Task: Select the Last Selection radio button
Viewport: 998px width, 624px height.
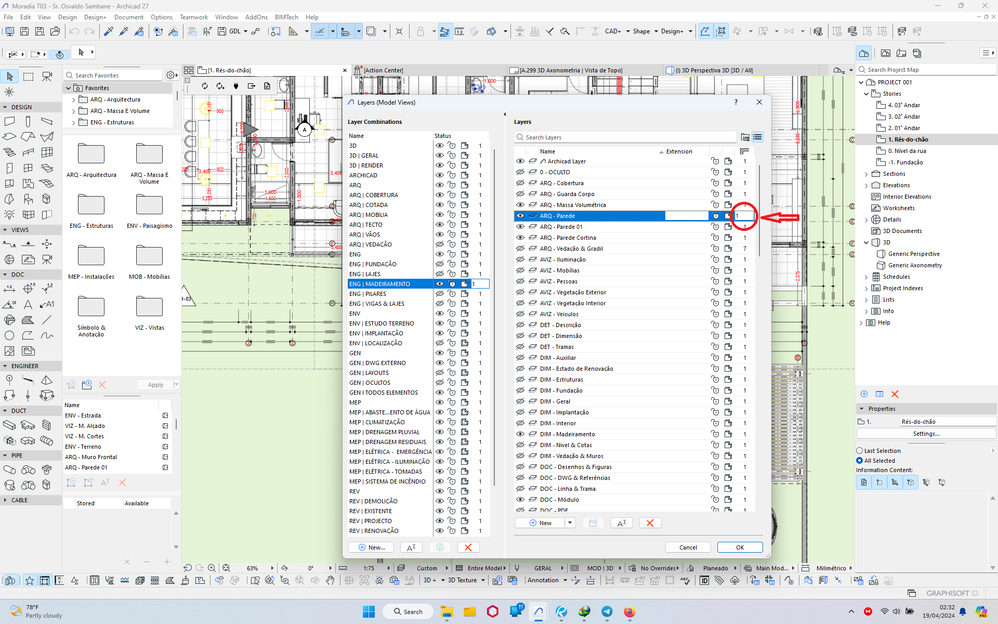Action: point(859,451)
